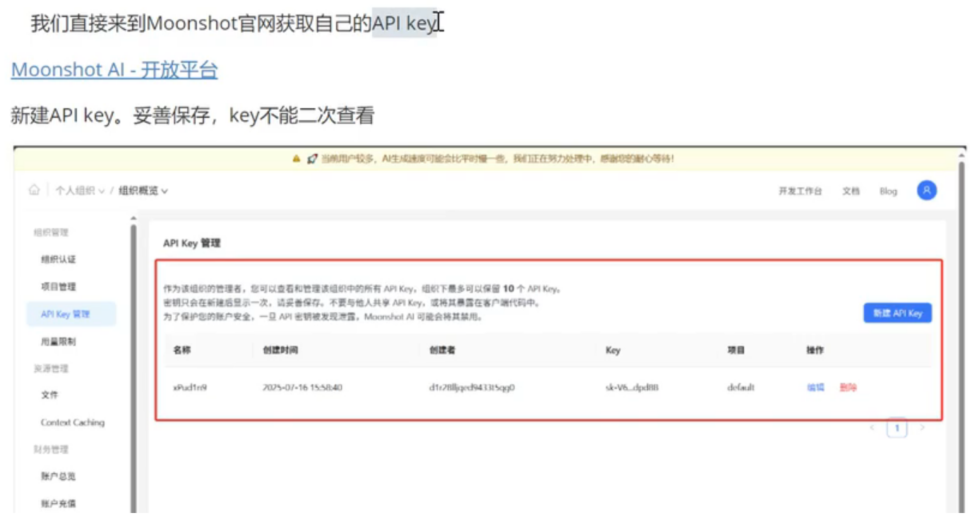Click the 资源管理 sidebar section label
The height and width of the screenshot is (530, 974).
51,368
